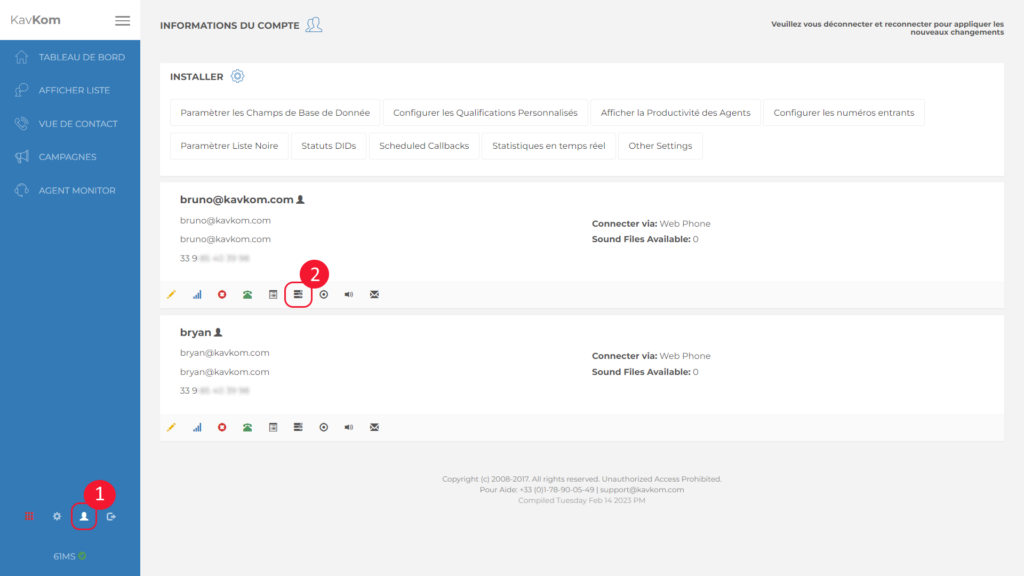Screen dimensions: 1024x576
Task: Click the speaker sound icon for bryan
Action: (348, 427)
